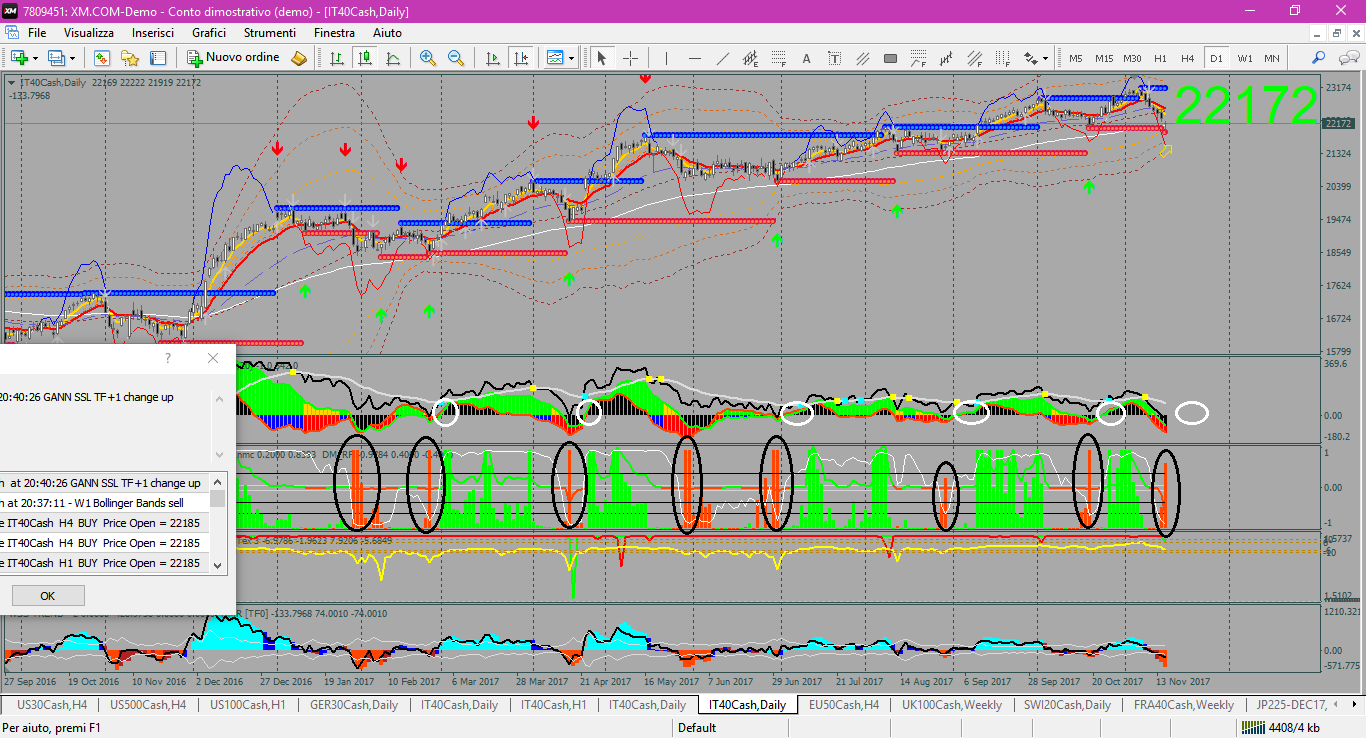Select the horizontal line tool
The image size is (1366, 738).
694,58
